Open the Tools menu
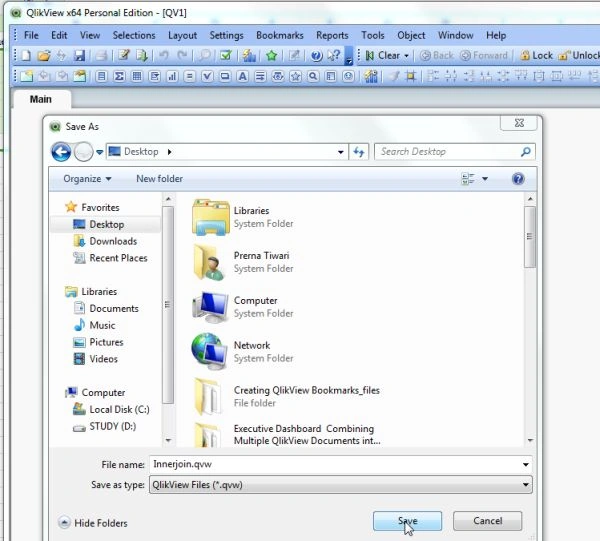The image size is (600, 541). point(373,35)
